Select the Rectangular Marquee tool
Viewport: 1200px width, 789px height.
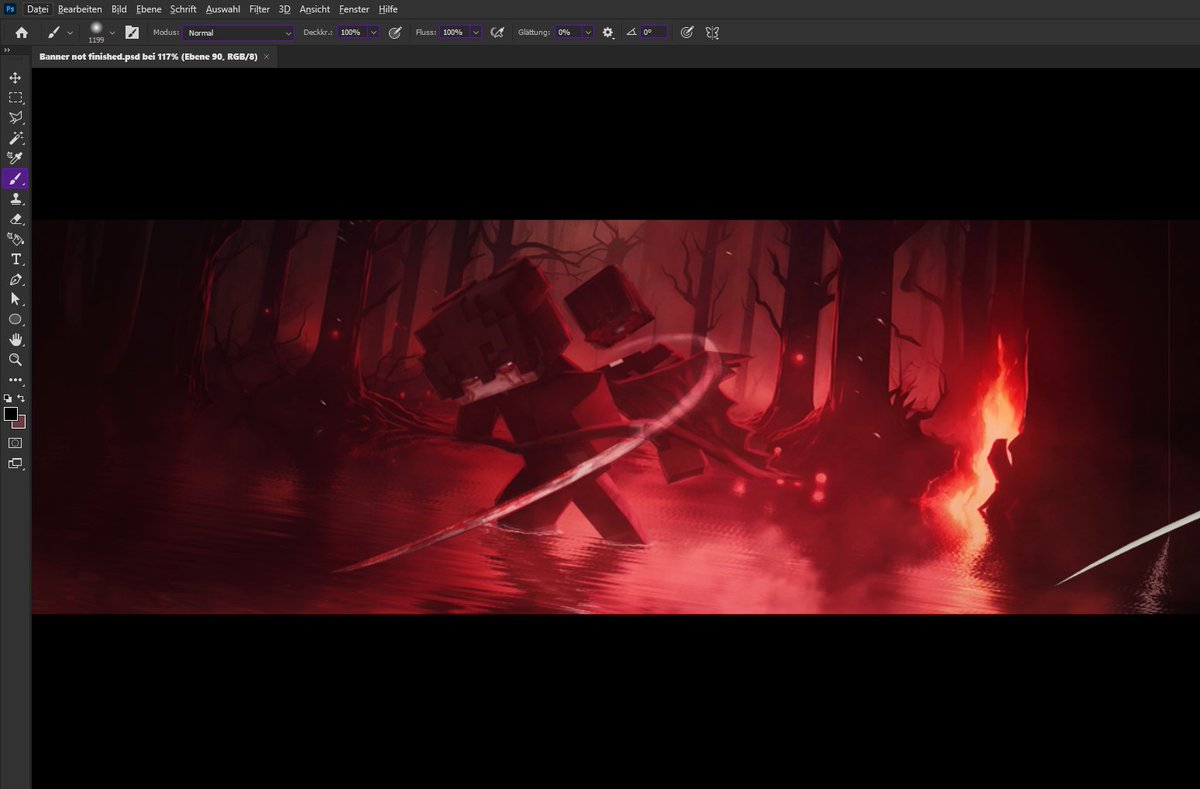coord(15,98)
